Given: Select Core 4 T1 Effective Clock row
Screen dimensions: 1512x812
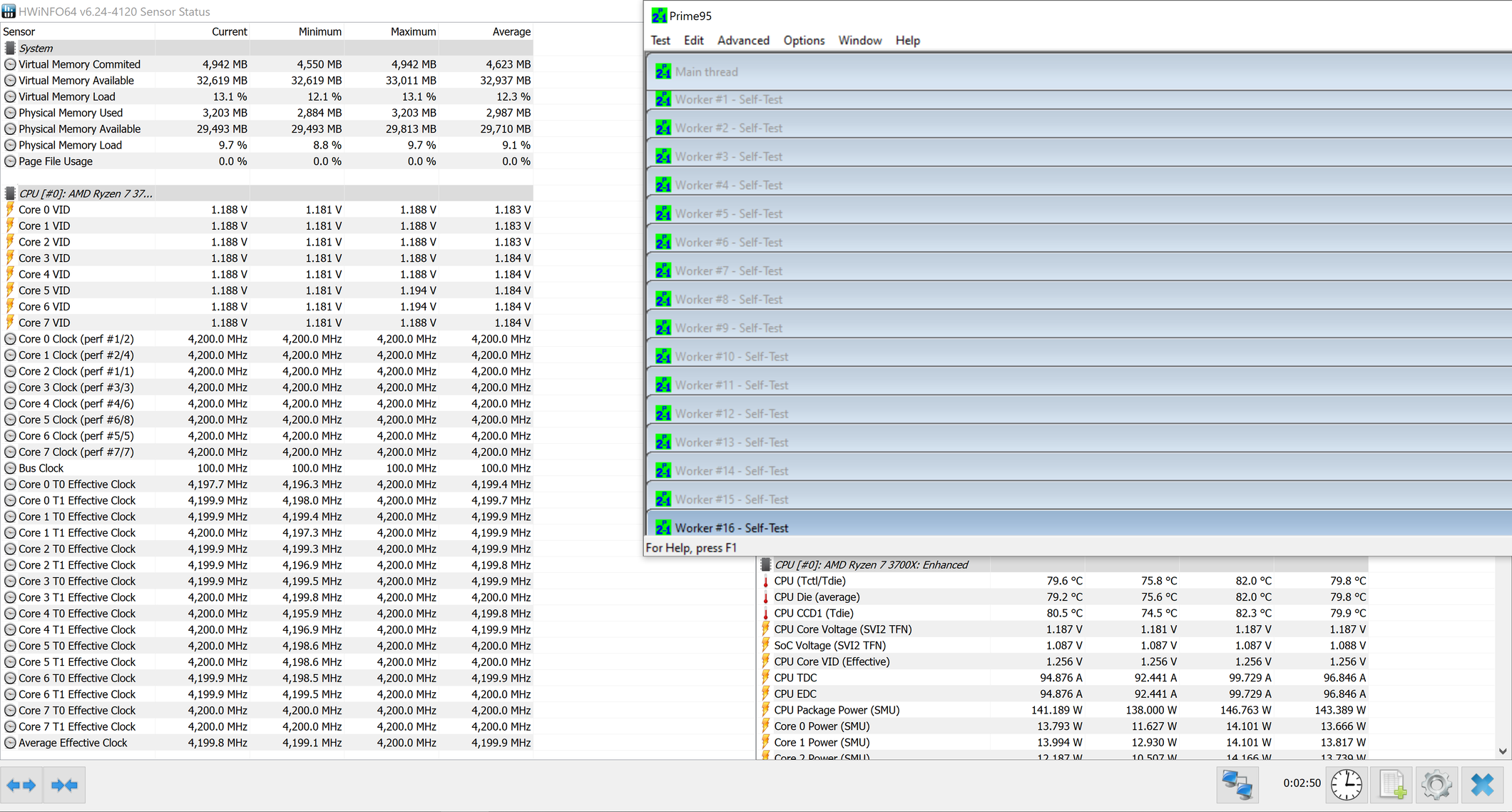Looking at the screenshot, I should (267, 629).
